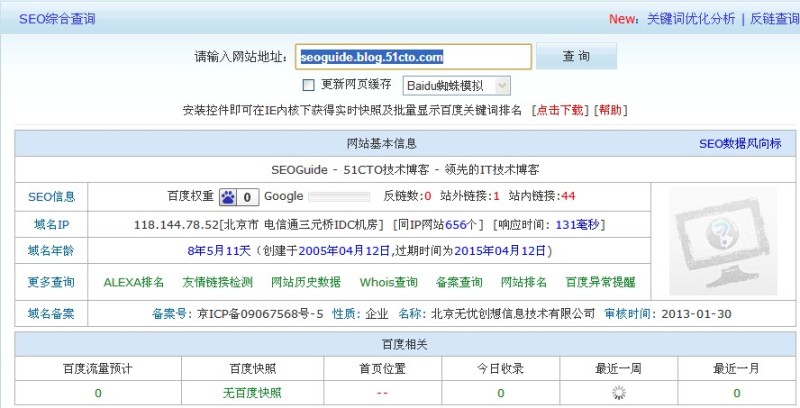This screenshot has width=800, height=408.
Task: Click the 站内链接 value 44
Action: 568,196
